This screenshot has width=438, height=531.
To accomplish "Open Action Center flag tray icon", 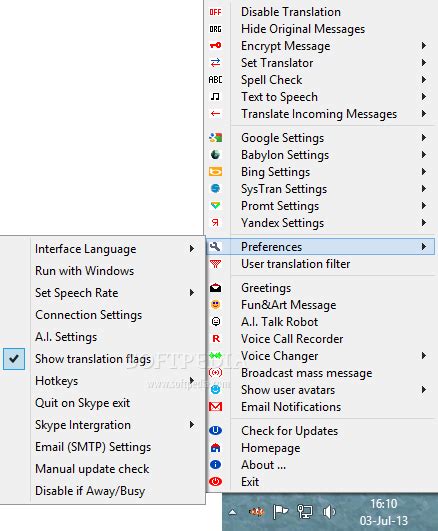I will click(x=280, y=512).
